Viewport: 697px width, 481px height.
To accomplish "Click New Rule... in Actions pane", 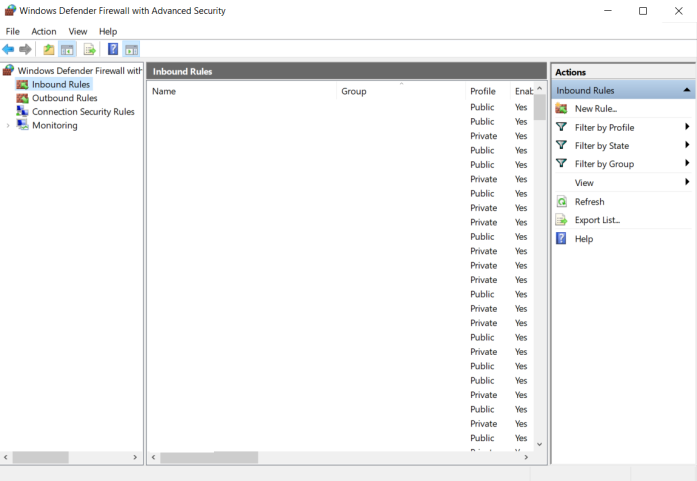I will pos(596,108).
